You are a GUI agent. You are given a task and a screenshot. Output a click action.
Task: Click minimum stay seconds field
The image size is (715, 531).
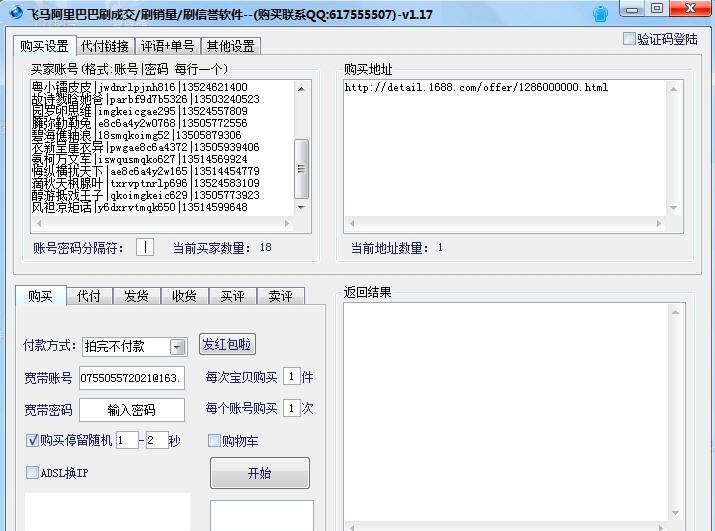[127, 440]
